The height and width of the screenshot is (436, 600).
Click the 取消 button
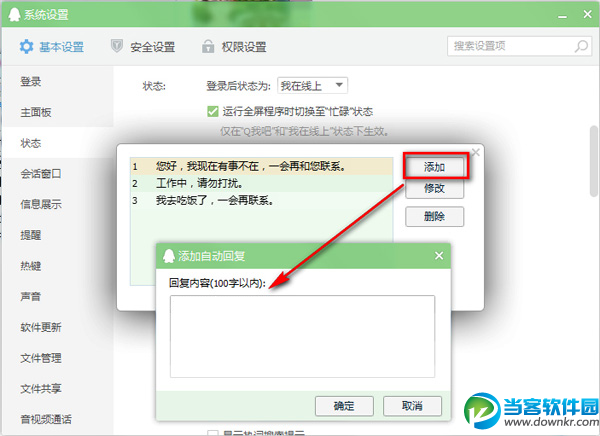[412, 406]
